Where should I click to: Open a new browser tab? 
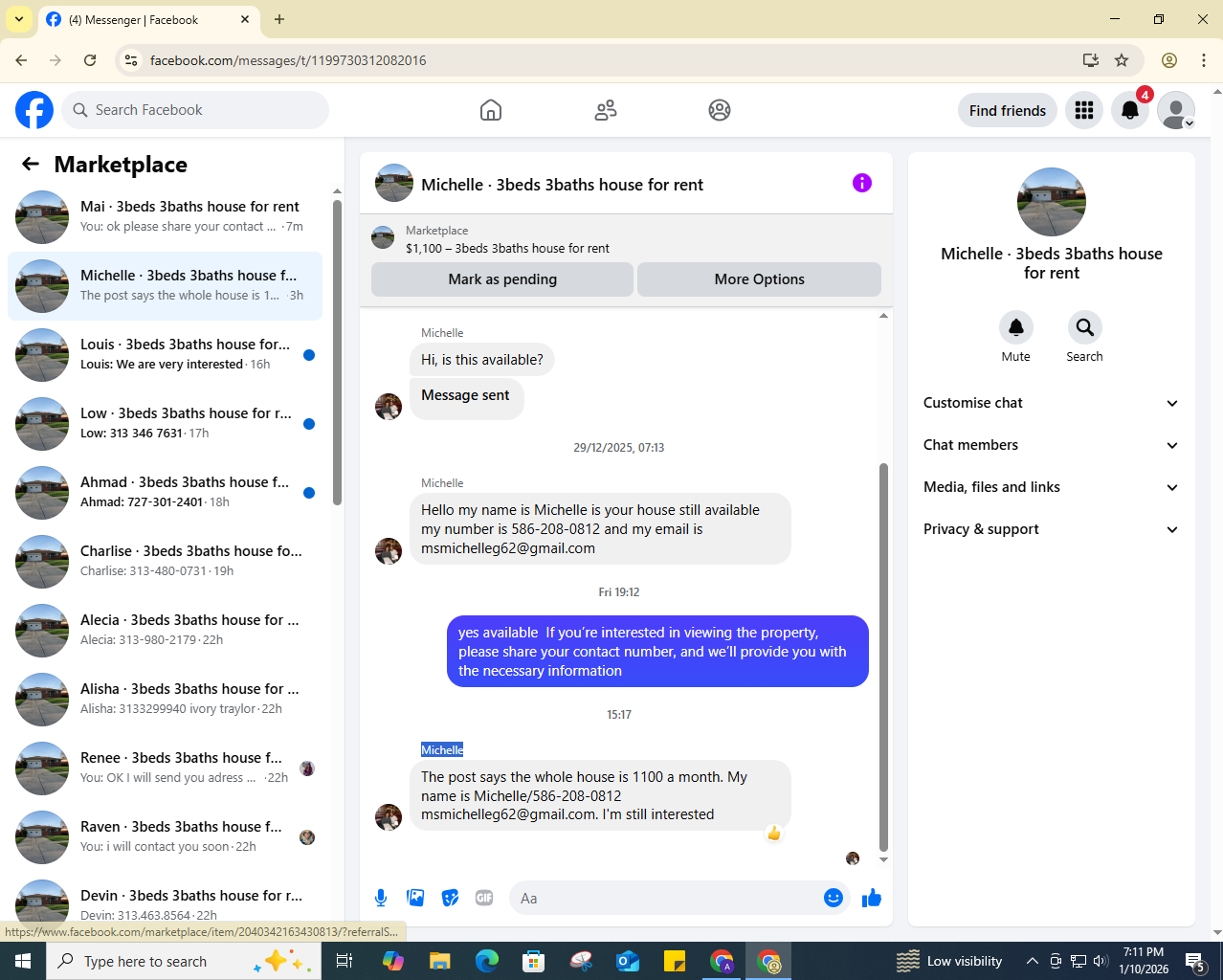[279, 19]
